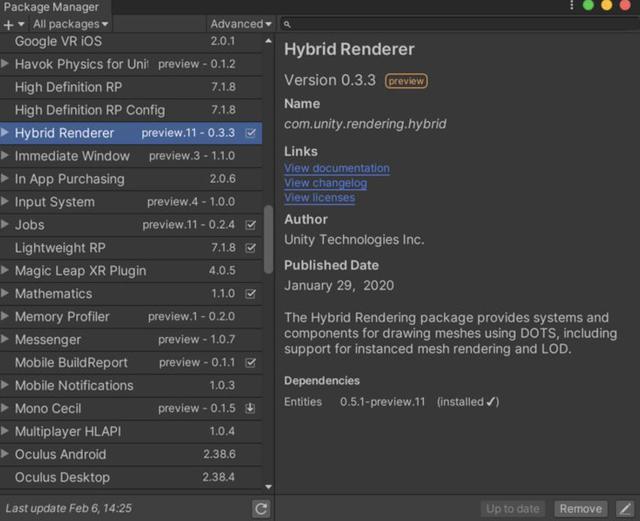Click the Remove button
Viewport: 640px width, 521px height.
tap(580, 509)
